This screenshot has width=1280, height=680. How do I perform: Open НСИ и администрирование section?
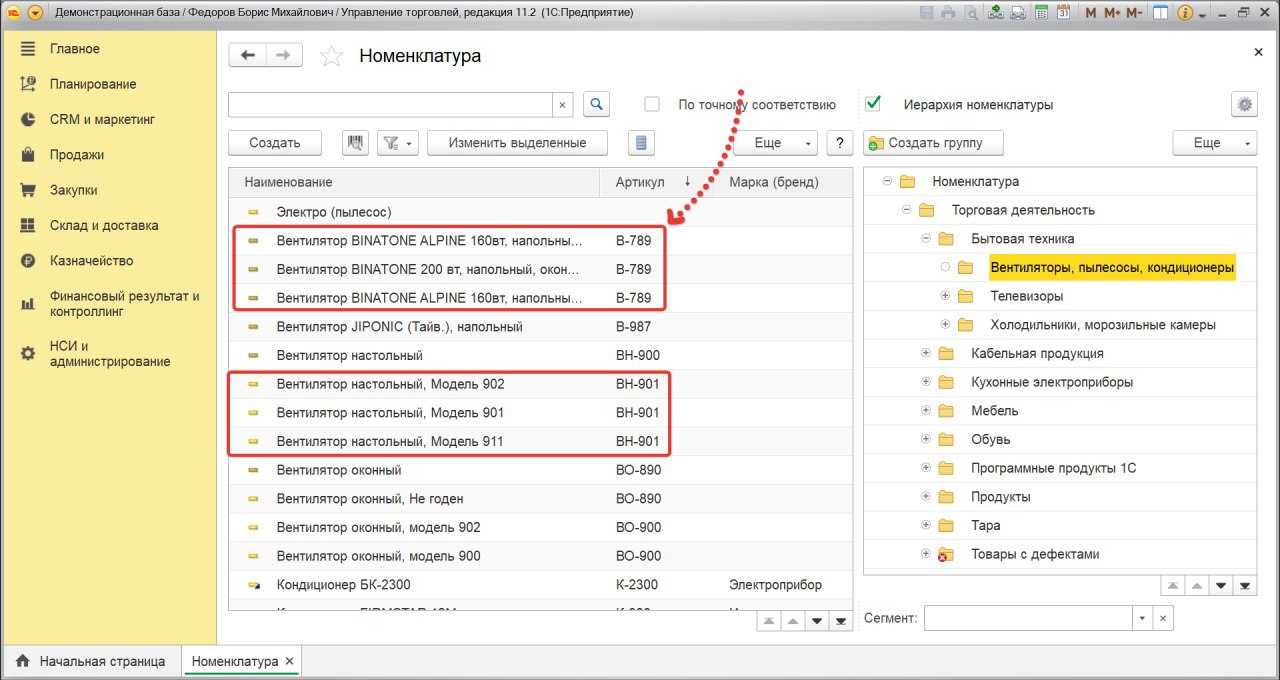(x=108, y=354)
